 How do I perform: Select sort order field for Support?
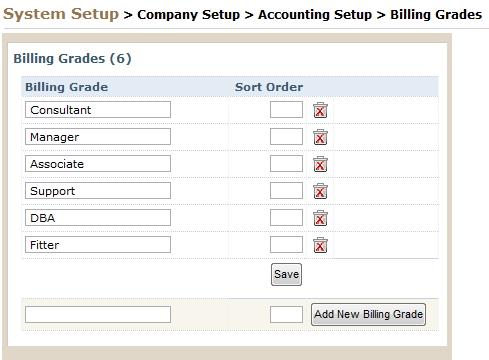click(286, 191)
